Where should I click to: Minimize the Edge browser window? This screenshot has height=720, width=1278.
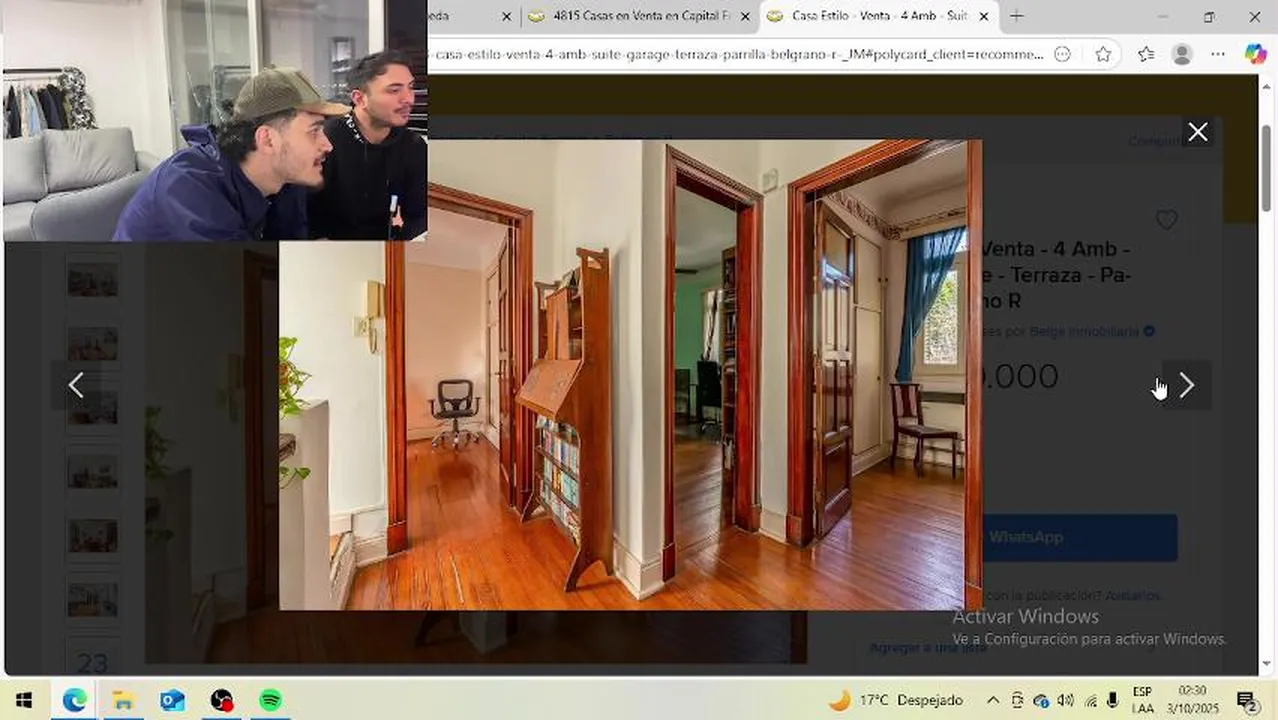(x=1162, y=16)
